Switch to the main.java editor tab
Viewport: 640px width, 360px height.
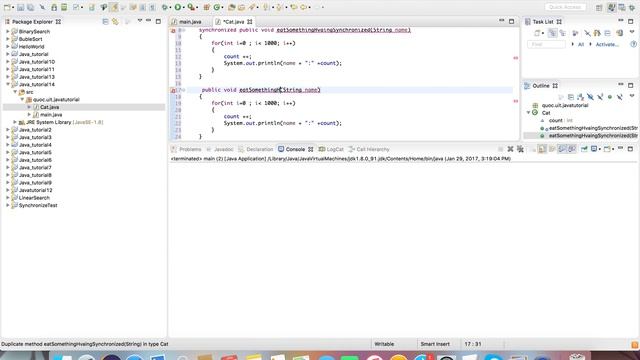point(190,22)
